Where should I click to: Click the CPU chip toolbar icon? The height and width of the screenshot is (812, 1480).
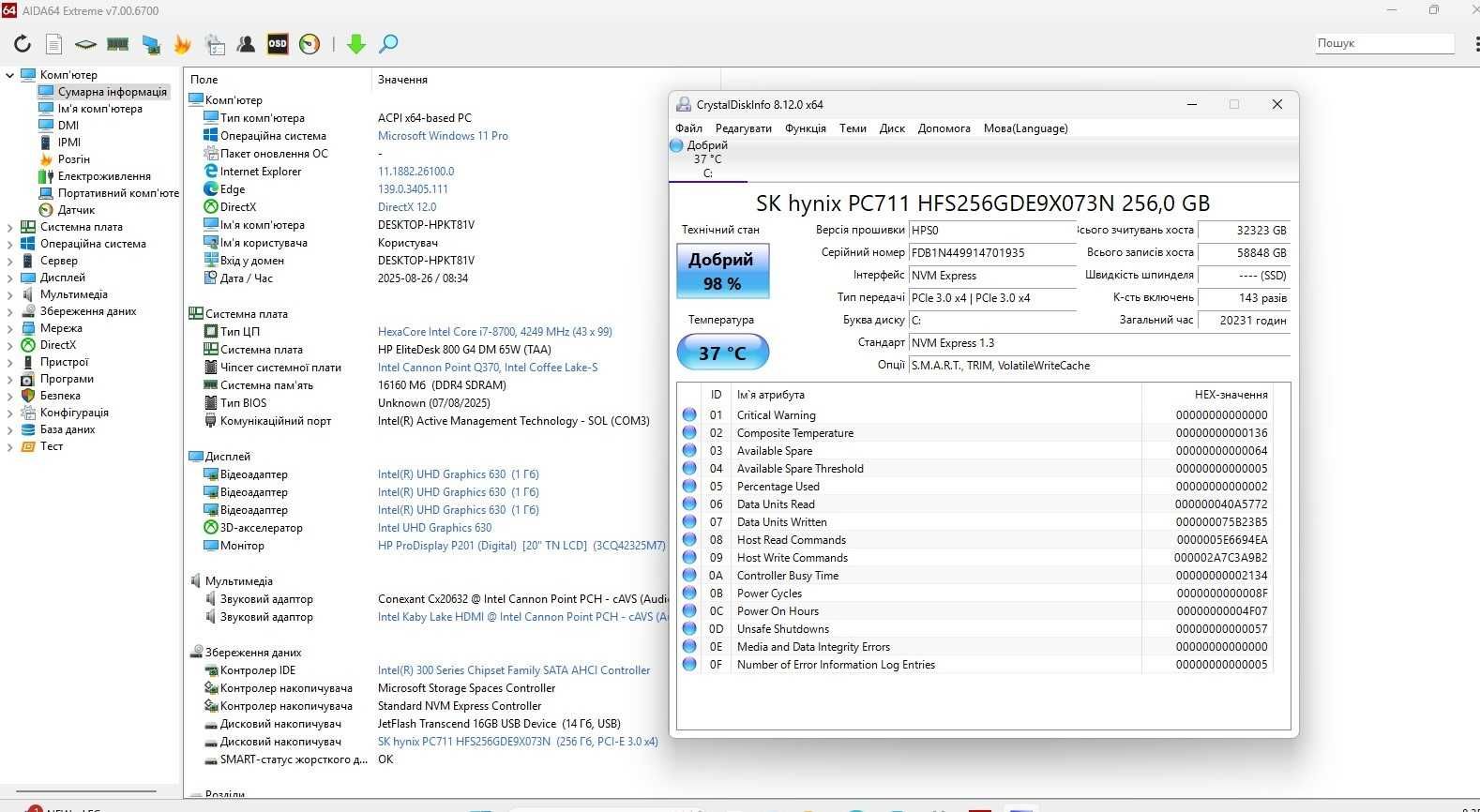pyautogui.click(x=85, y=44)
